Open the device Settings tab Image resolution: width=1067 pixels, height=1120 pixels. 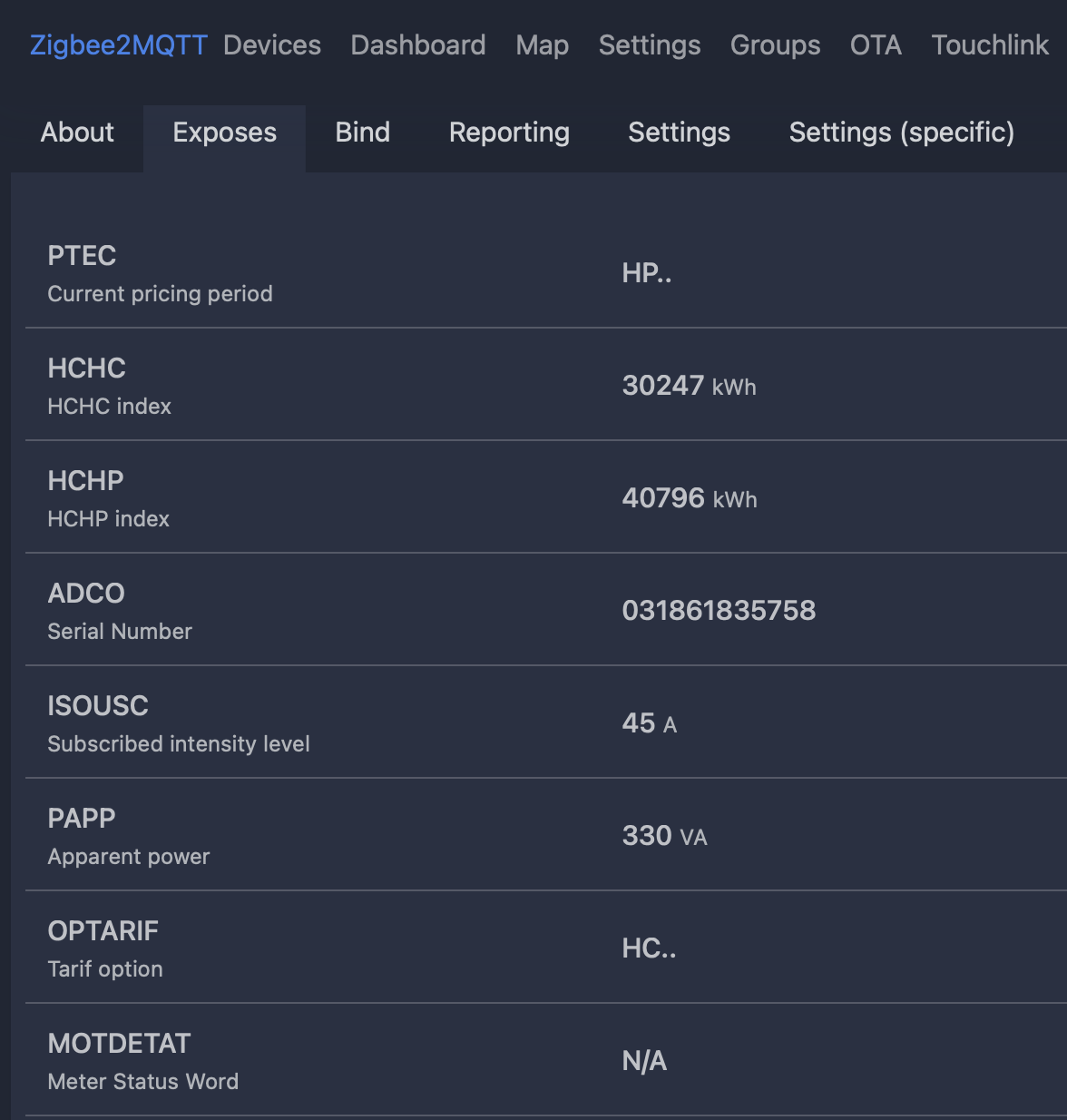[x=679, y=133]
